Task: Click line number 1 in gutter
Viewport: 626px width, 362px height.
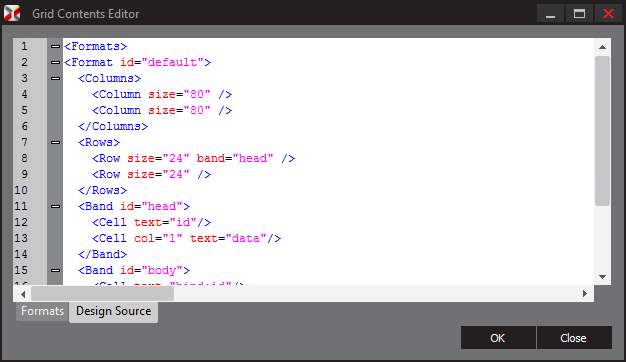Action: pos(24,46)
